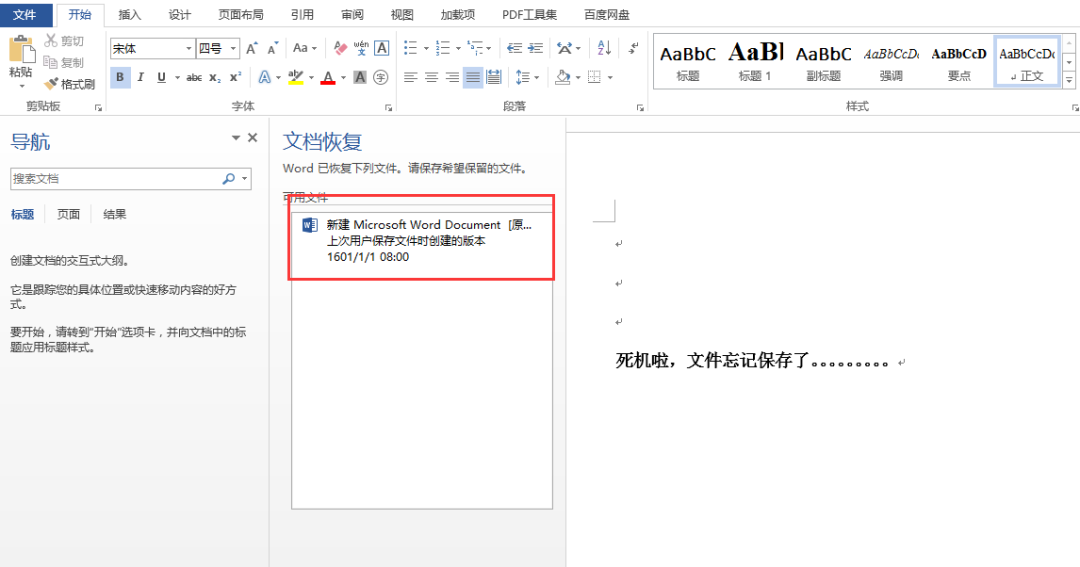Open the navigation pane options arrow

tap(236, 138)
